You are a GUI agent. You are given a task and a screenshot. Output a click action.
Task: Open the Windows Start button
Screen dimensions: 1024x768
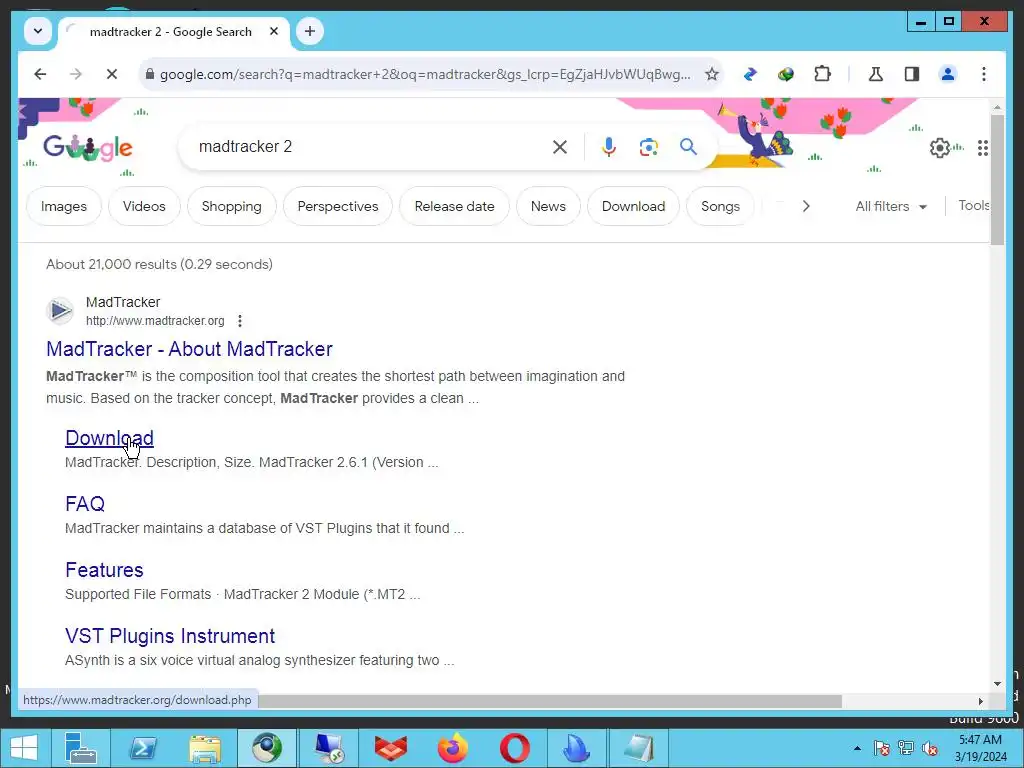[24, 748]
